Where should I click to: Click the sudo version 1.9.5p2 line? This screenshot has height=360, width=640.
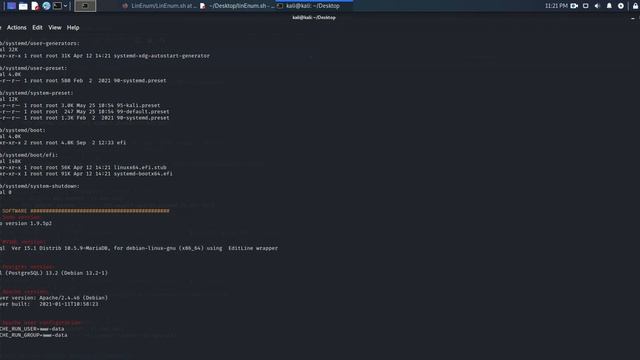pos(26,224)
